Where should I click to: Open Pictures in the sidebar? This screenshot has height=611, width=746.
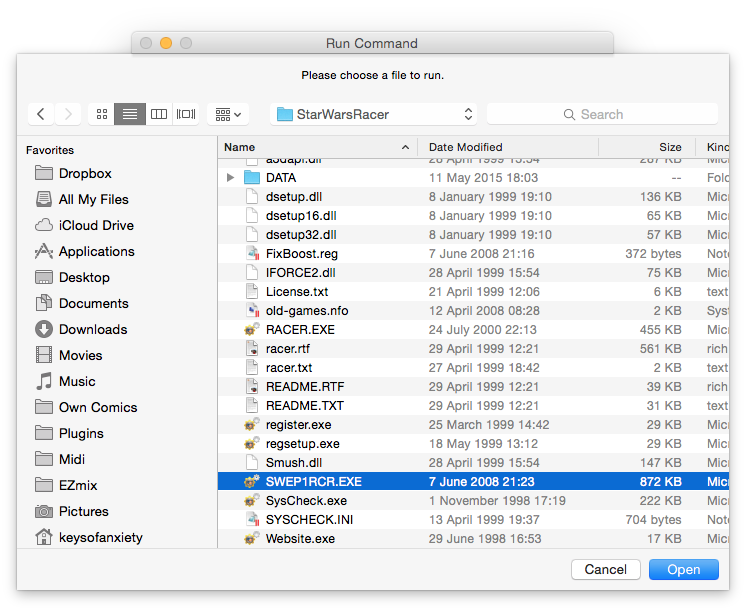72,511
